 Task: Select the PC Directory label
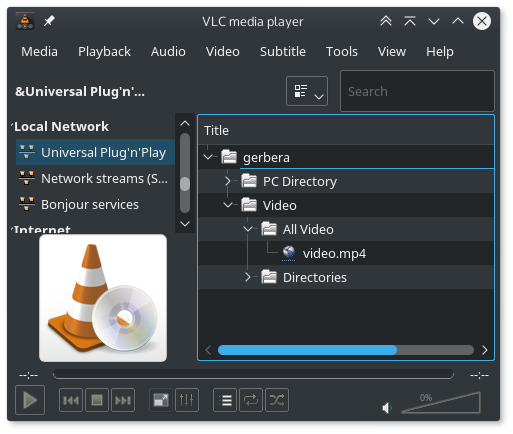tap(300, 182)
